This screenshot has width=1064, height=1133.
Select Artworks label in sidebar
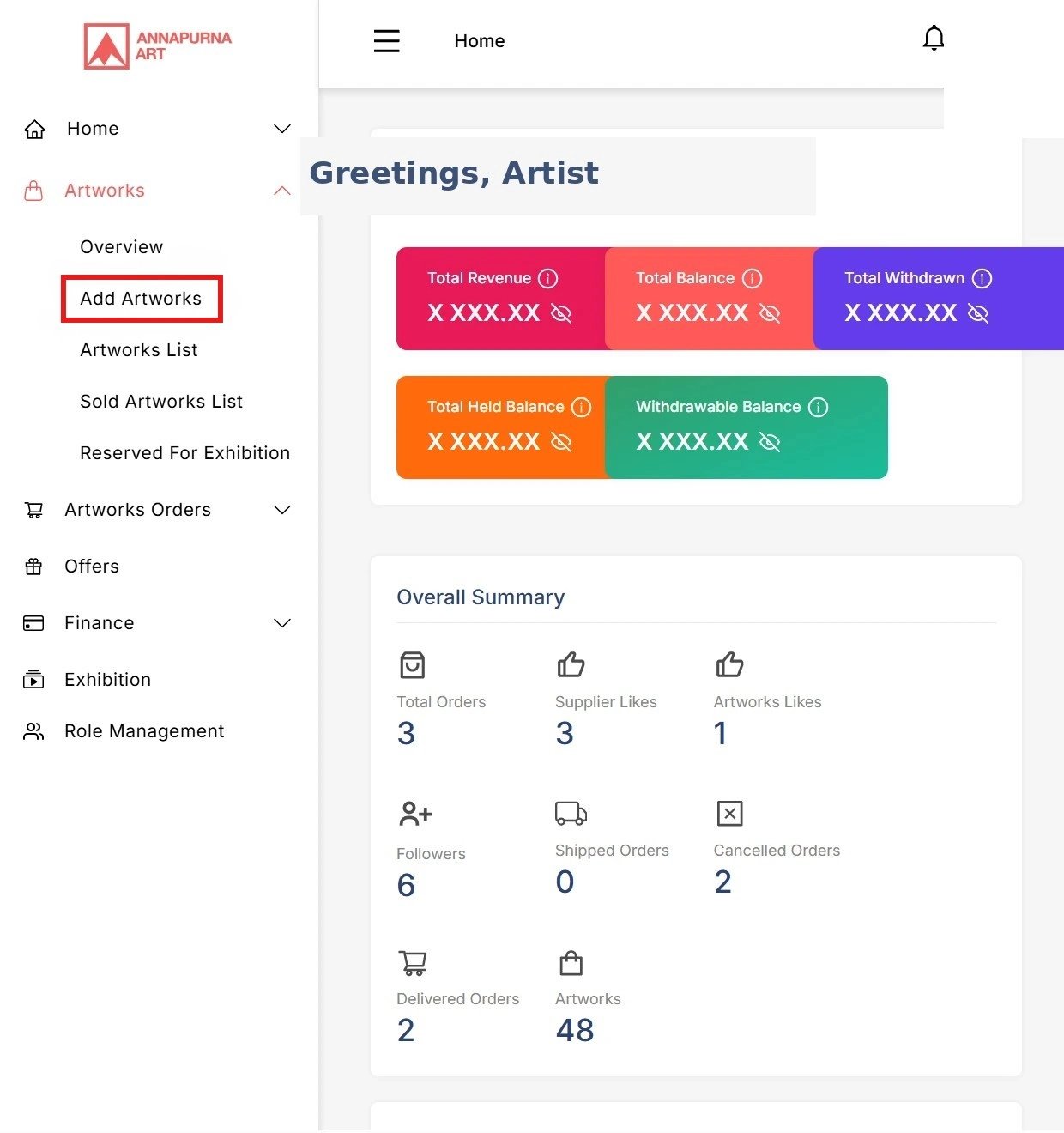(105, 191)
